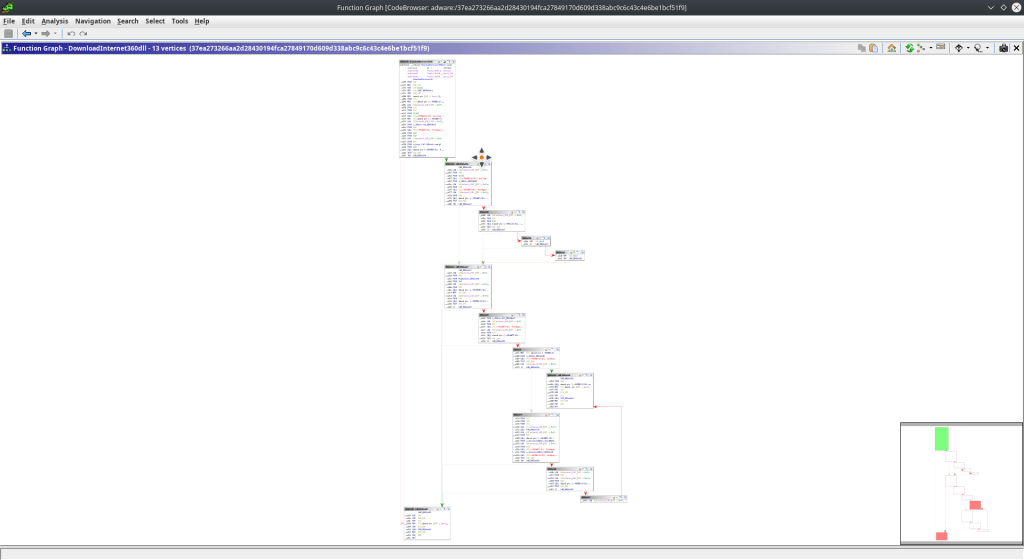Open the Navigation menu
The height and width of the screenshot is (560, 1024).
92,21
